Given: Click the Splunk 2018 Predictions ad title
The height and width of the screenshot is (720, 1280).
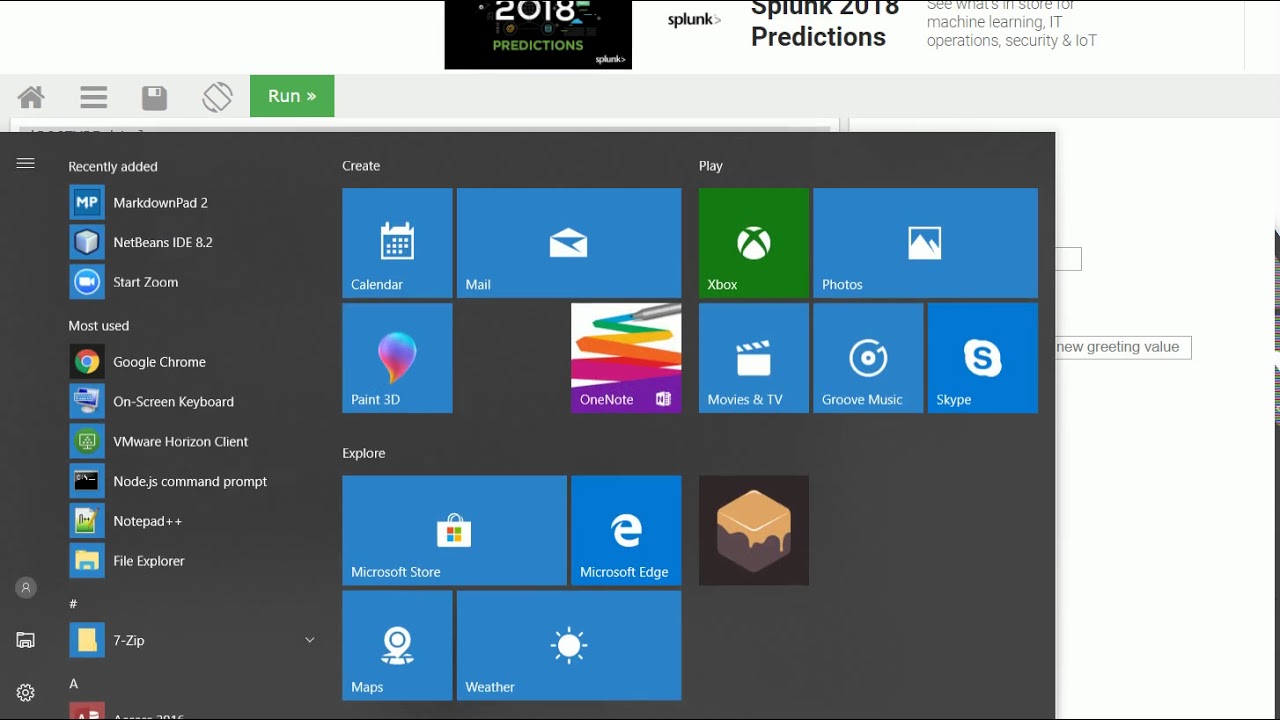Looking at the screenshot, I should [825, 23].
